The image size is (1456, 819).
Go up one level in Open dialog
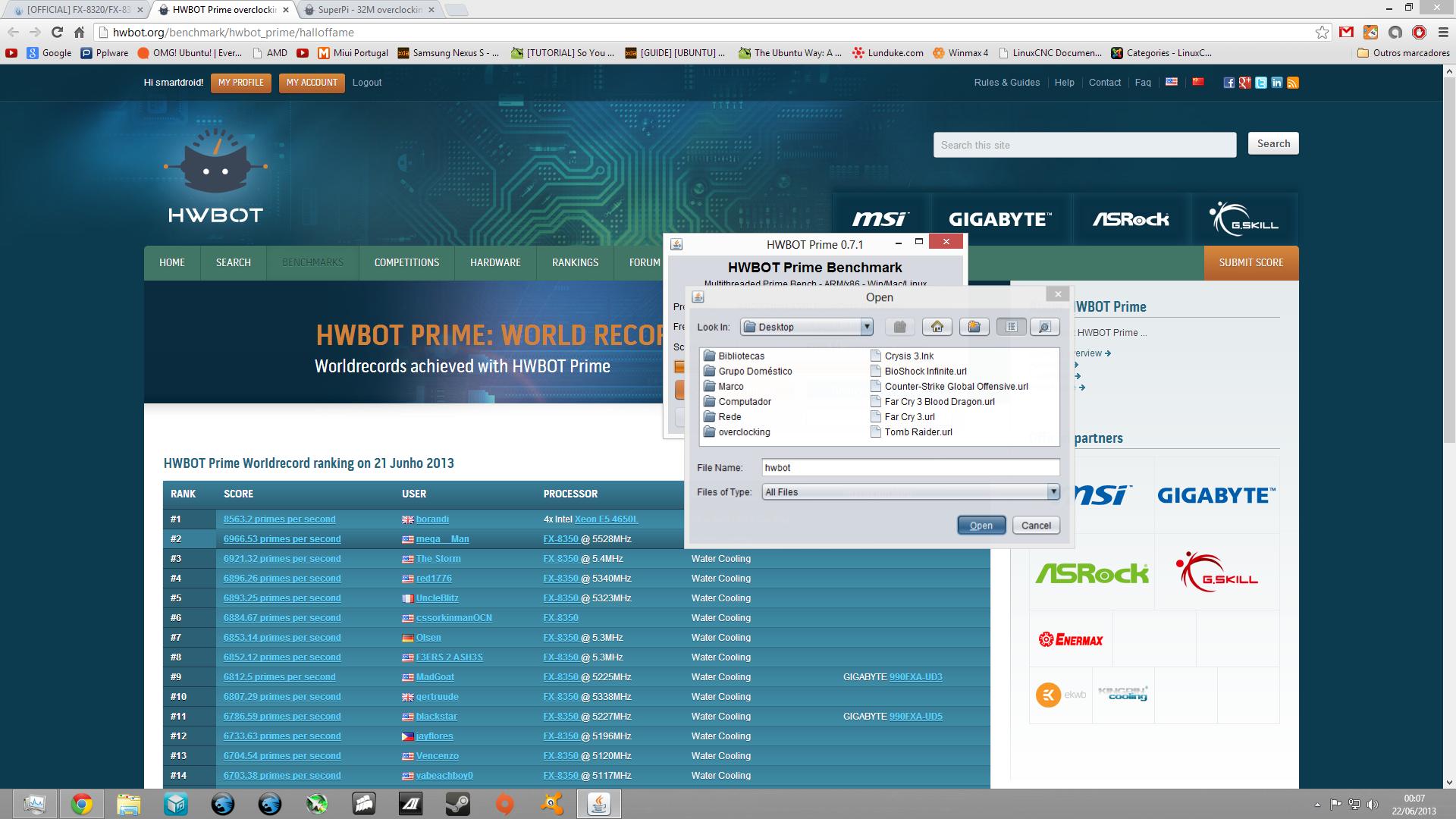899,327
